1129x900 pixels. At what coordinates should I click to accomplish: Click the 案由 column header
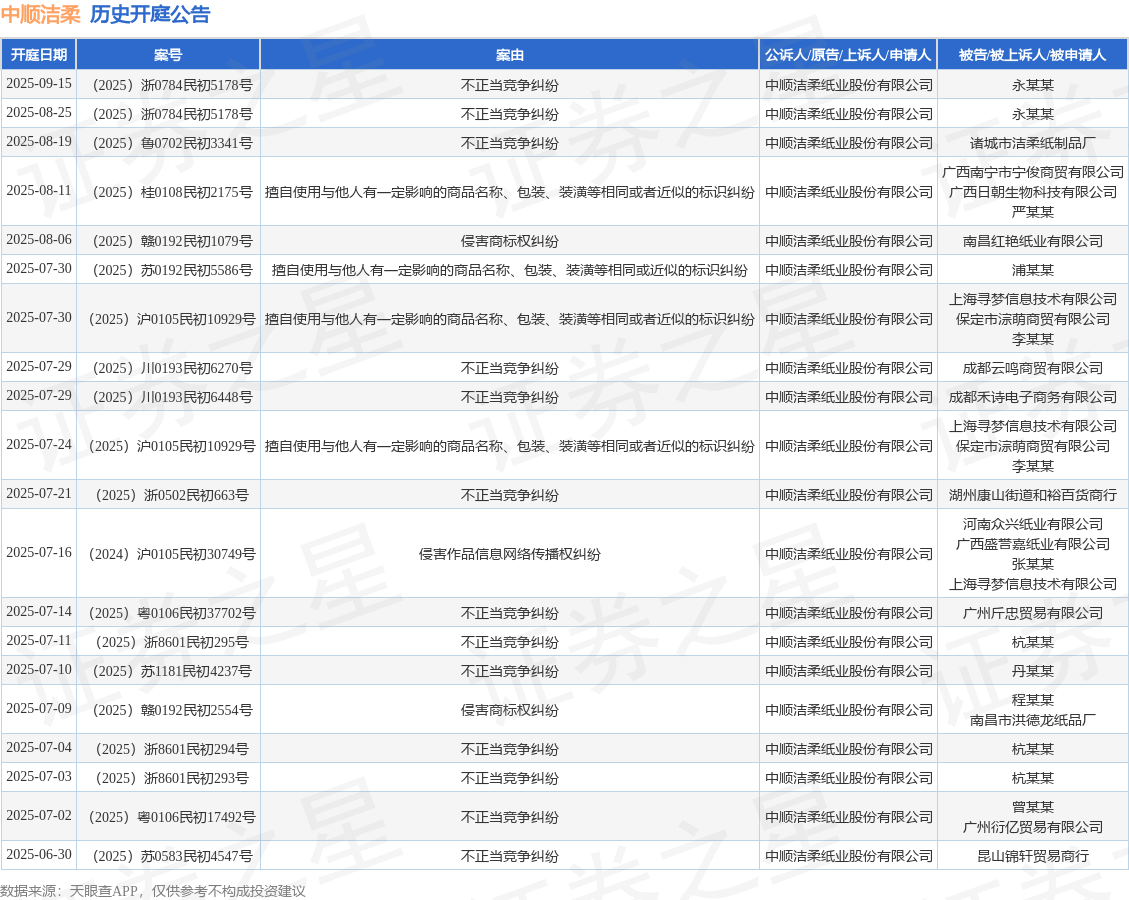coord(510,55)
